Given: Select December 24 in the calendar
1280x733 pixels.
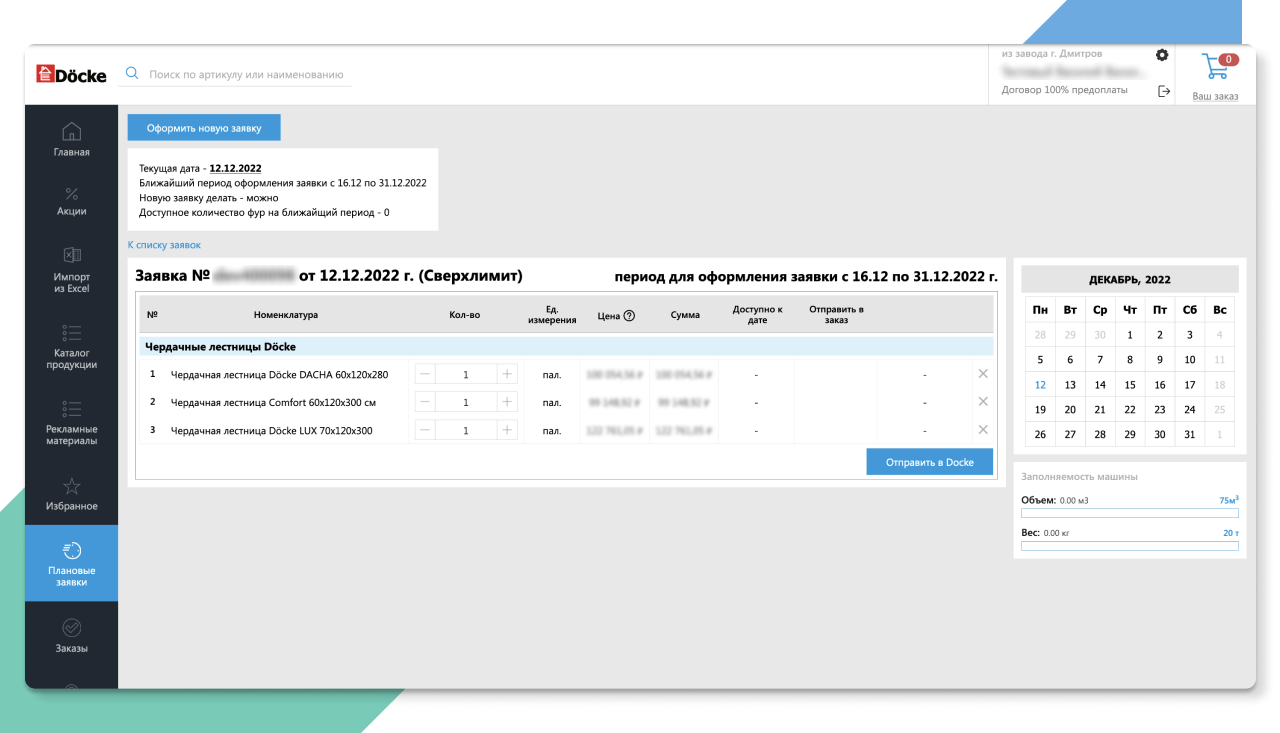Looking at the screenshot, I should point(1189,410).
